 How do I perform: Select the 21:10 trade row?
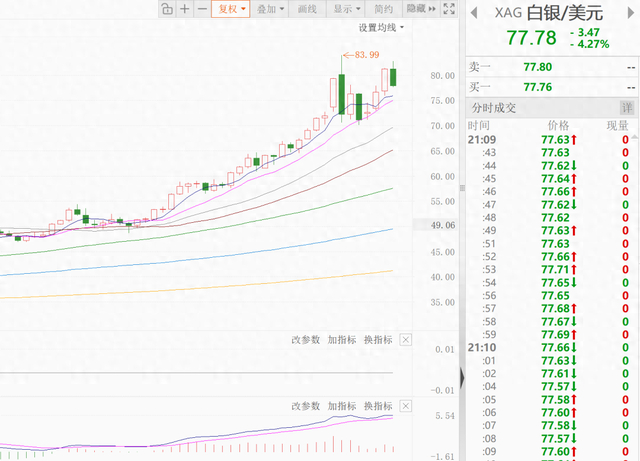point(549,347)
